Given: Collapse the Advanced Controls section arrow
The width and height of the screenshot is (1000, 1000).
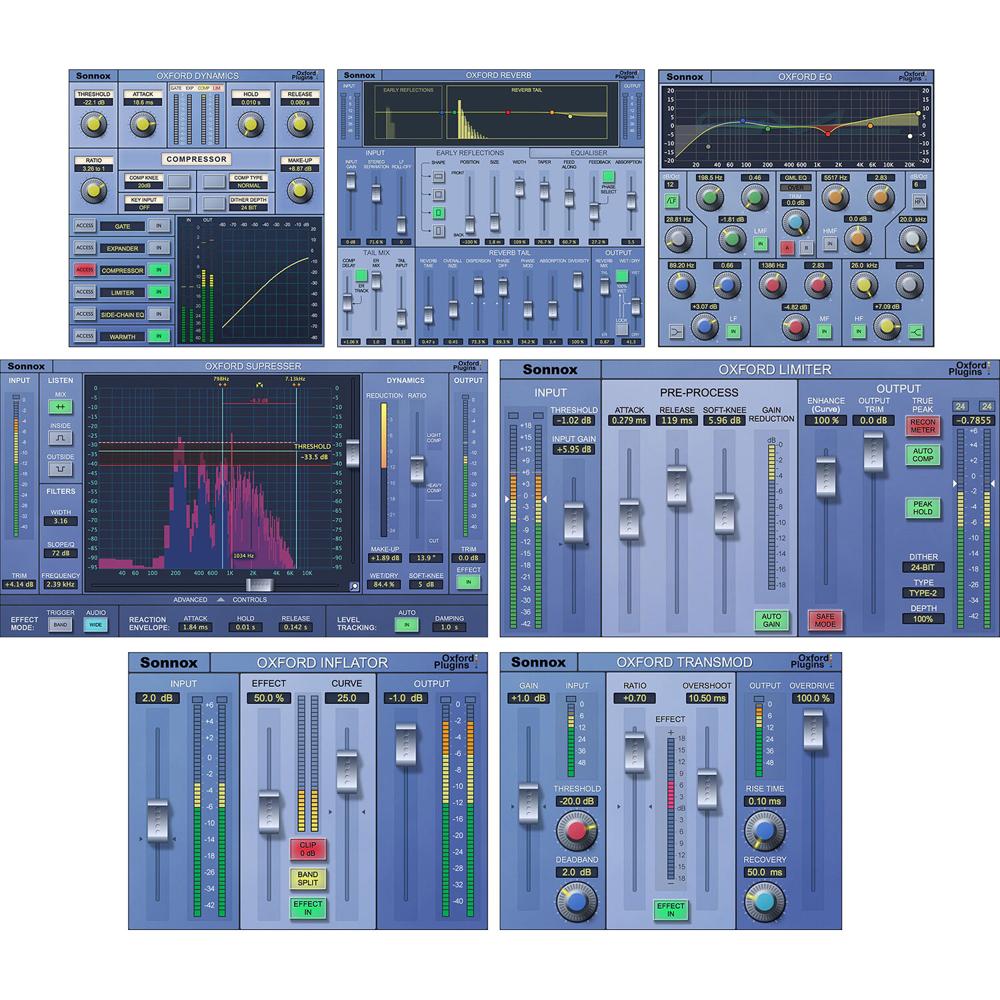Looking at the screenshot, I should 220,600.
